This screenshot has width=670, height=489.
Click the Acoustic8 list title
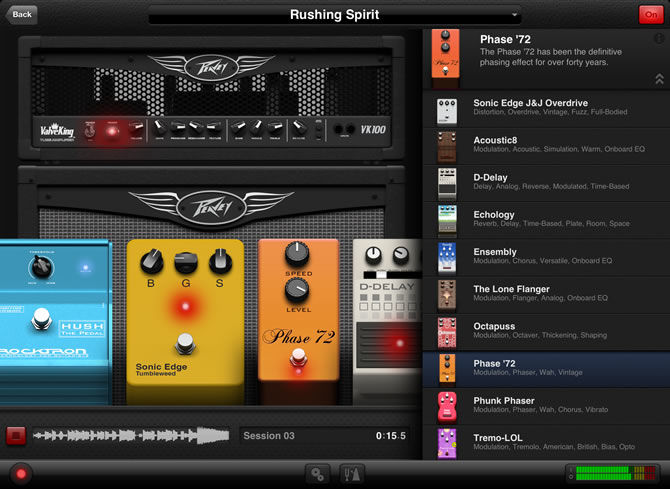[495, 140]
